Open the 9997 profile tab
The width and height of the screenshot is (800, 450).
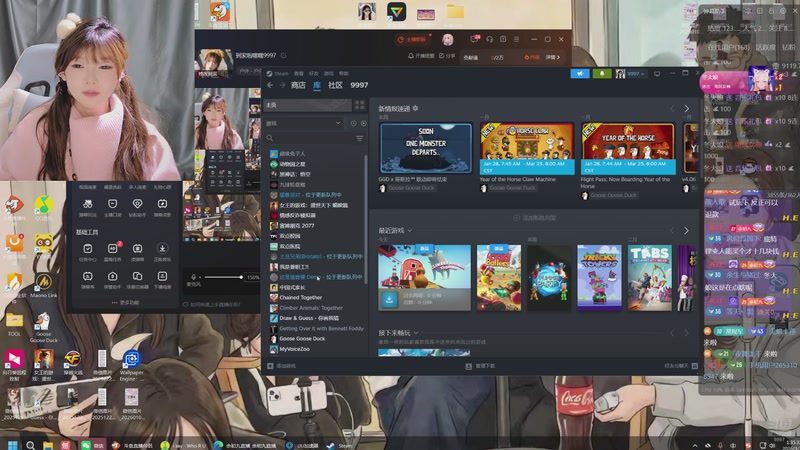359,85
